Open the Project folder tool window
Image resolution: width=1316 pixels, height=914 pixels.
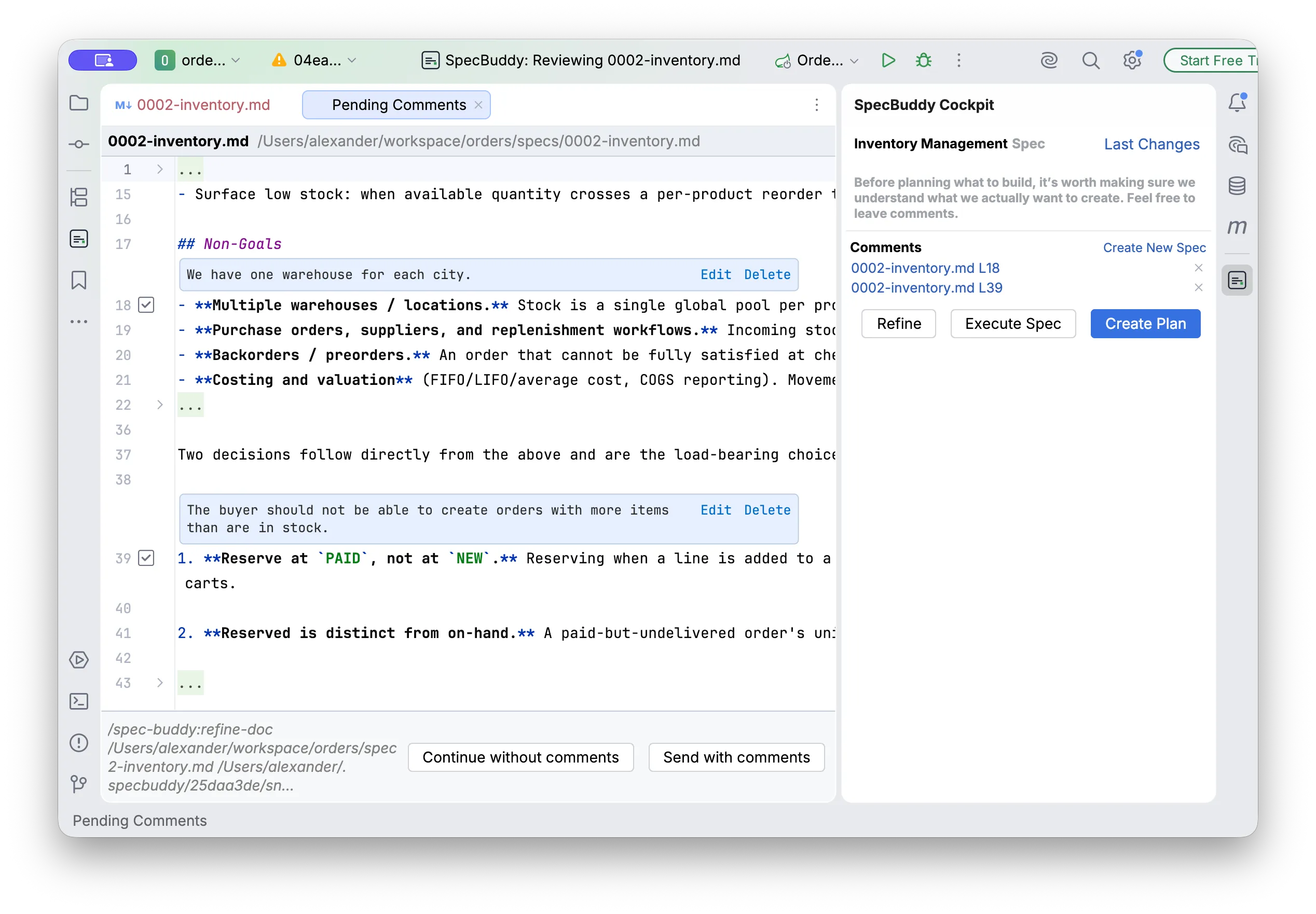pos(78,103)
